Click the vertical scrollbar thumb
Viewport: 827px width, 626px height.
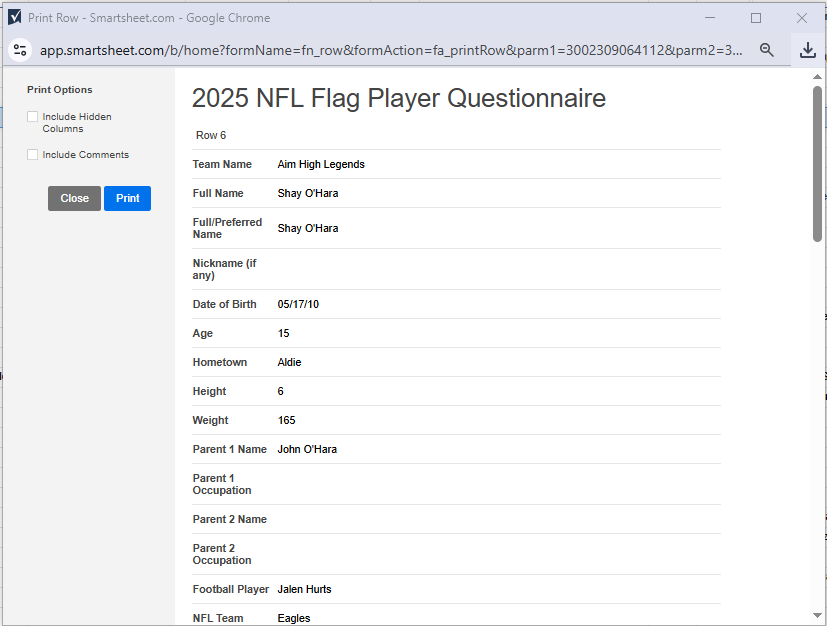(x=817, y=163)
